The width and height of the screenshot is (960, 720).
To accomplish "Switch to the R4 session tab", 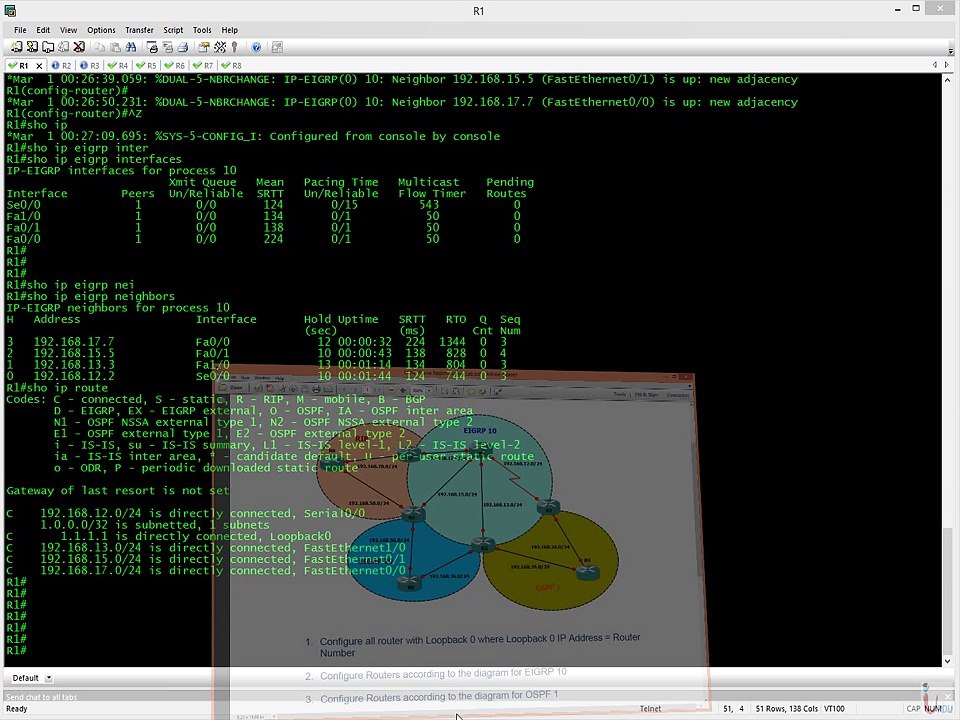I will coord(118,66).
